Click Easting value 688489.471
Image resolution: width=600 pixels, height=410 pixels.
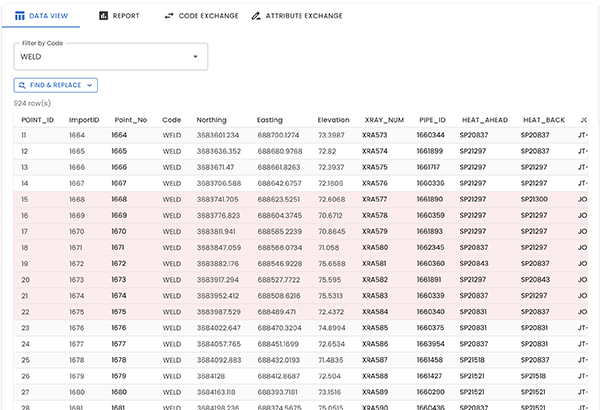(x=276, y=312)
